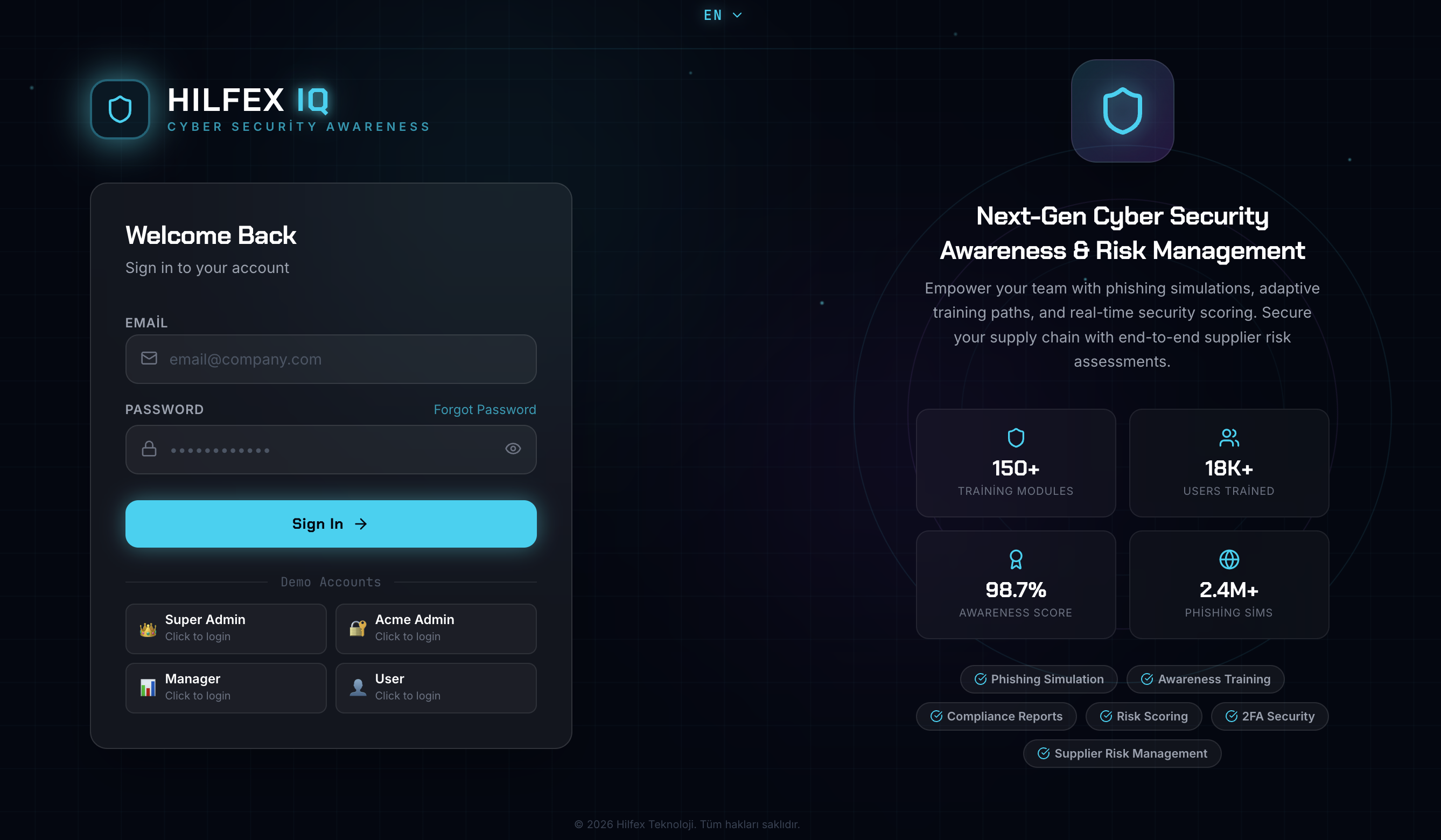Select the Super Admin demo account
This screenshot has height=840, width=1441.
coord(226,628)
